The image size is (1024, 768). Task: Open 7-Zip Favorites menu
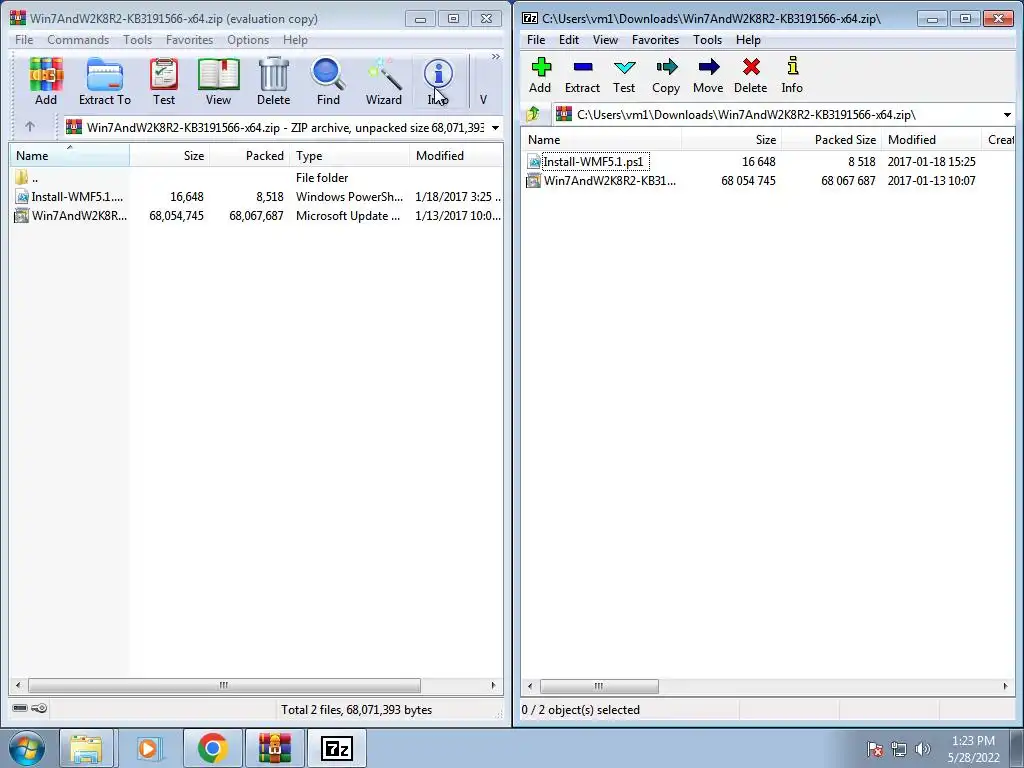click(655, 40)
